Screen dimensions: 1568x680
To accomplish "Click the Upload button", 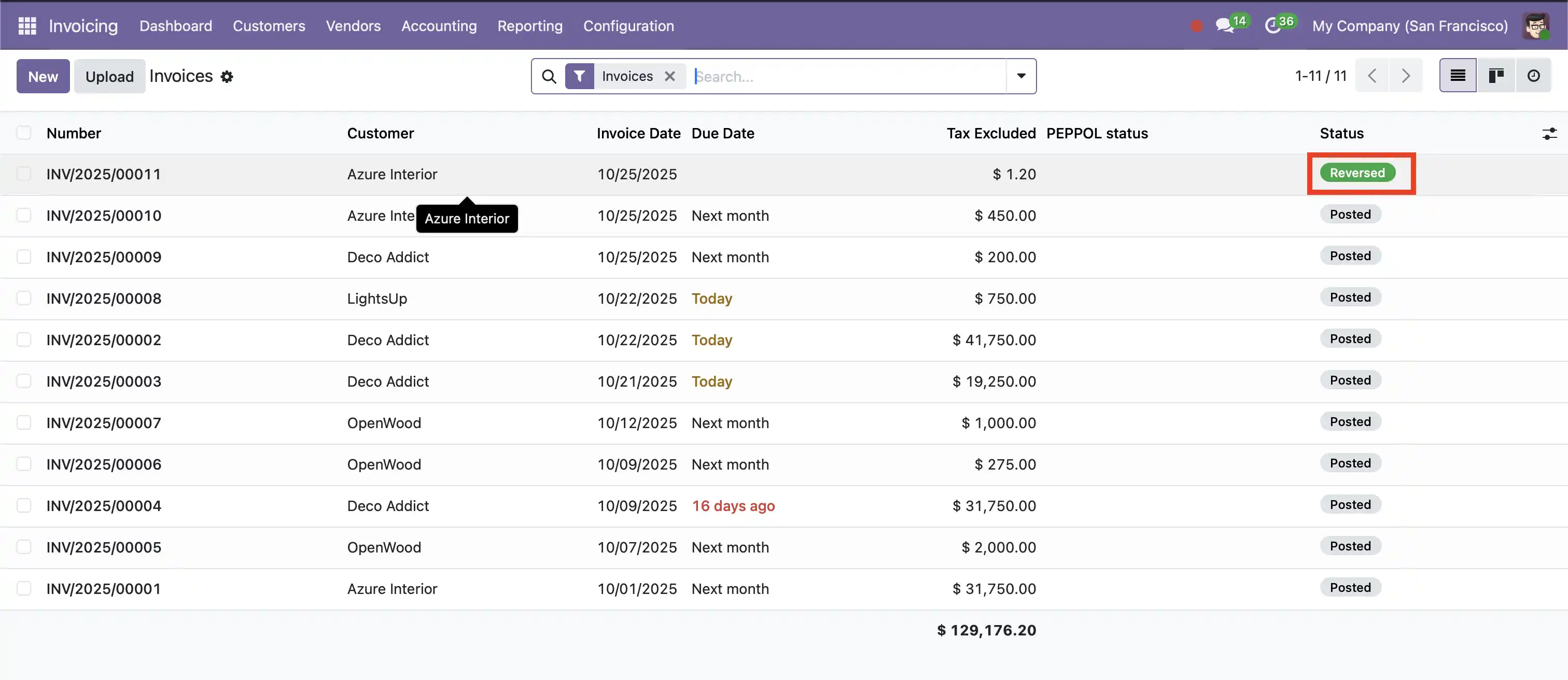I will 109,77.
